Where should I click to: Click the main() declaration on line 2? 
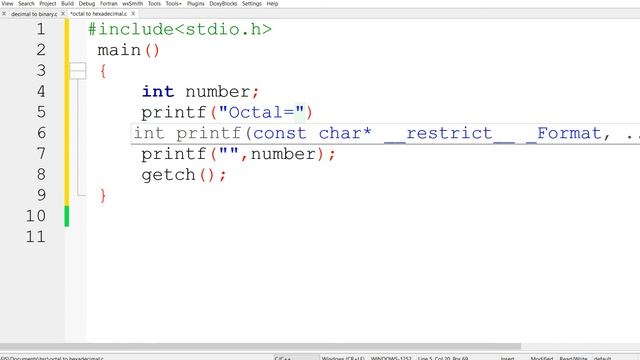[129, 50]
